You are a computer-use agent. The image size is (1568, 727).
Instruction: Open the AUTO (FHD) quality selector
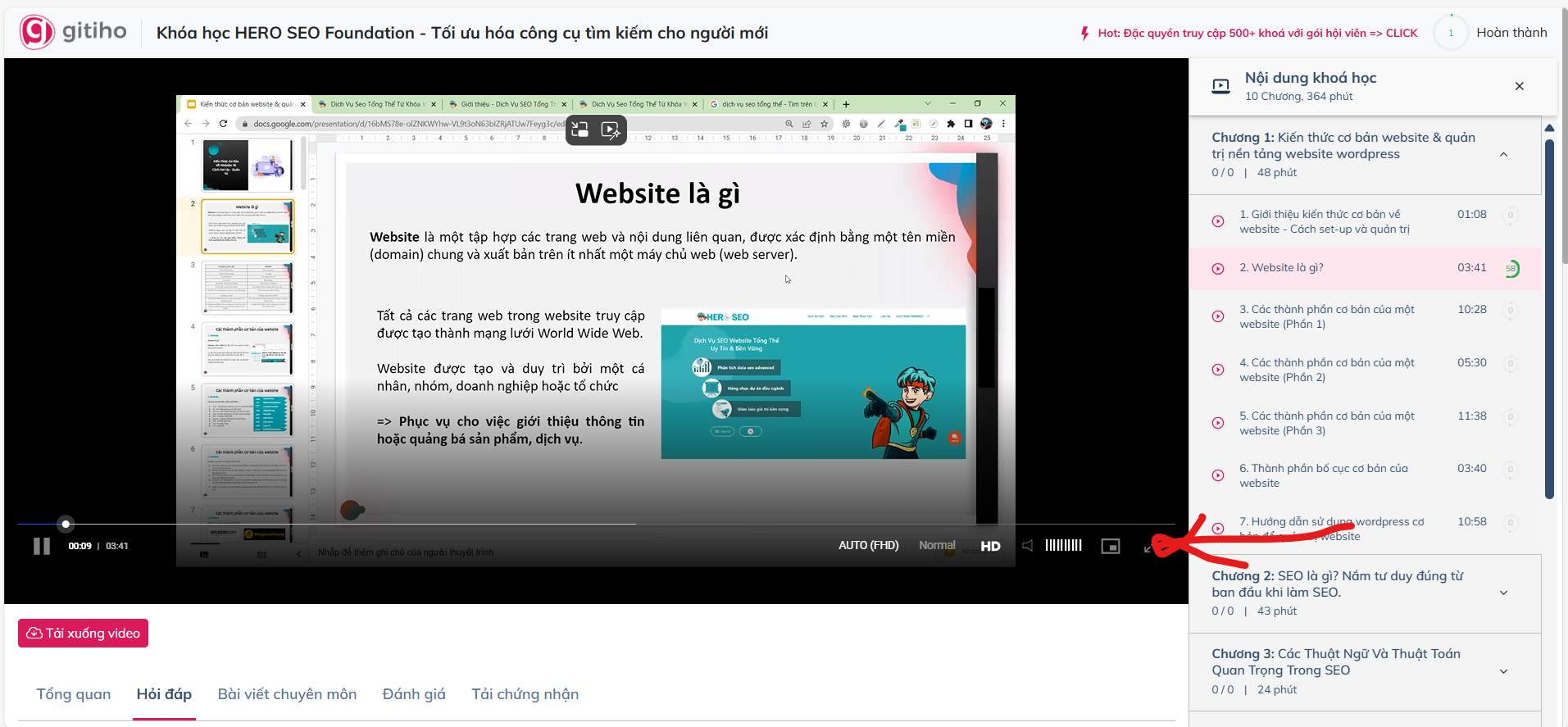click(x=868, y=546)
